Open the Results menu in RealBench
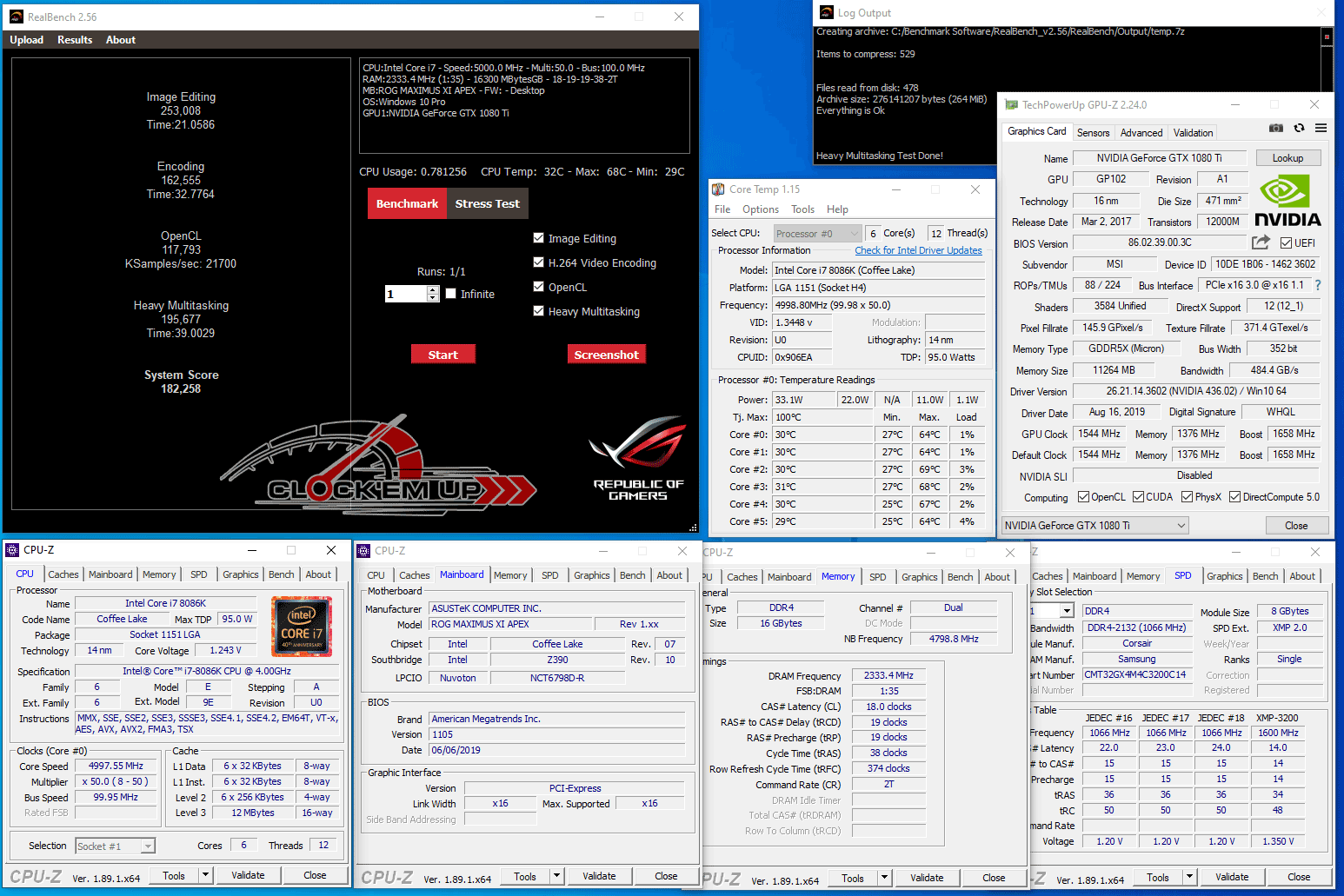Screen dimensions: 1344x896 point(75,40)
